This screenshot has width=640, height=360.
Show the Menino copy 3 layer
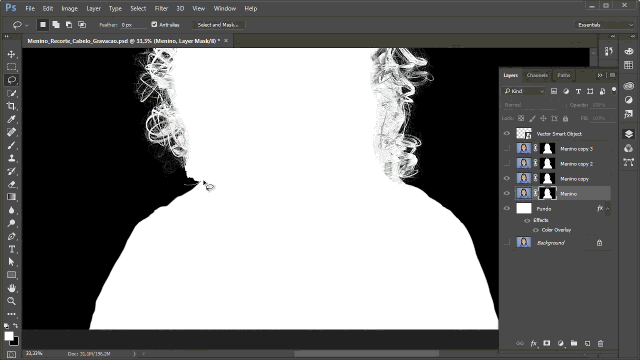point(507,149)
